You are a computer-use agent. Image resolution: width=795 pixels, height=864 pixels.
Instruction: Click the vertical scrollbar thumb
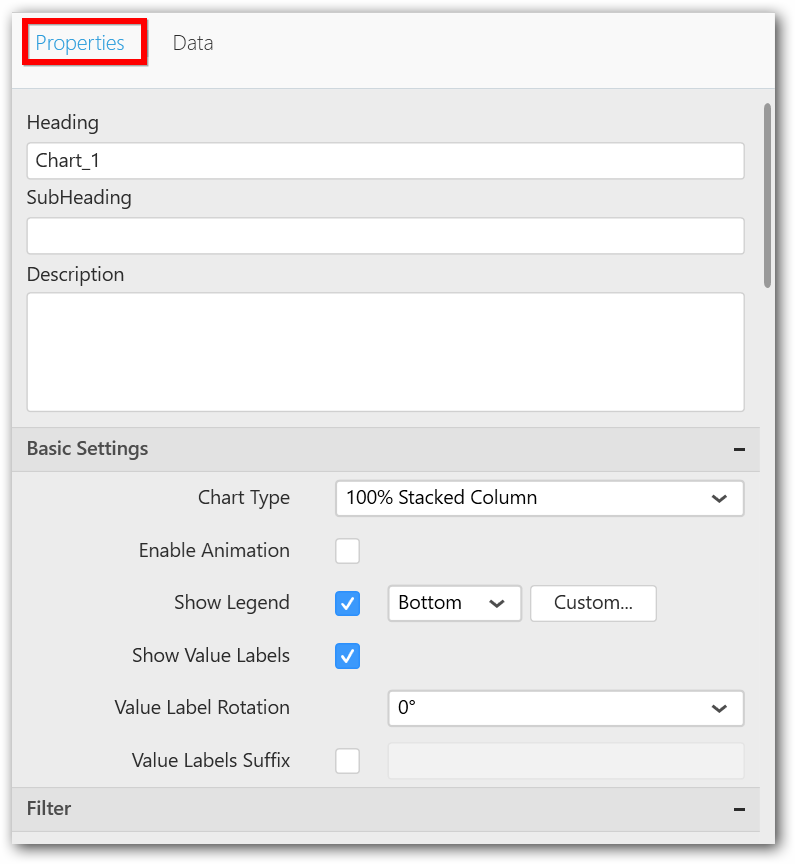click(767, 195)
